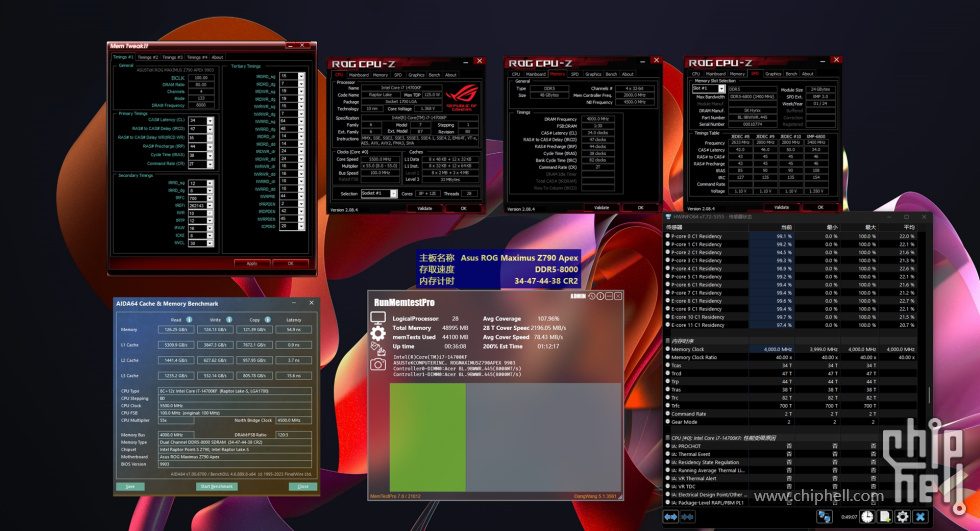Open Bench tab in the first CPU-Z window
Viewport: 980px width, 531px height.
(434, 75)
